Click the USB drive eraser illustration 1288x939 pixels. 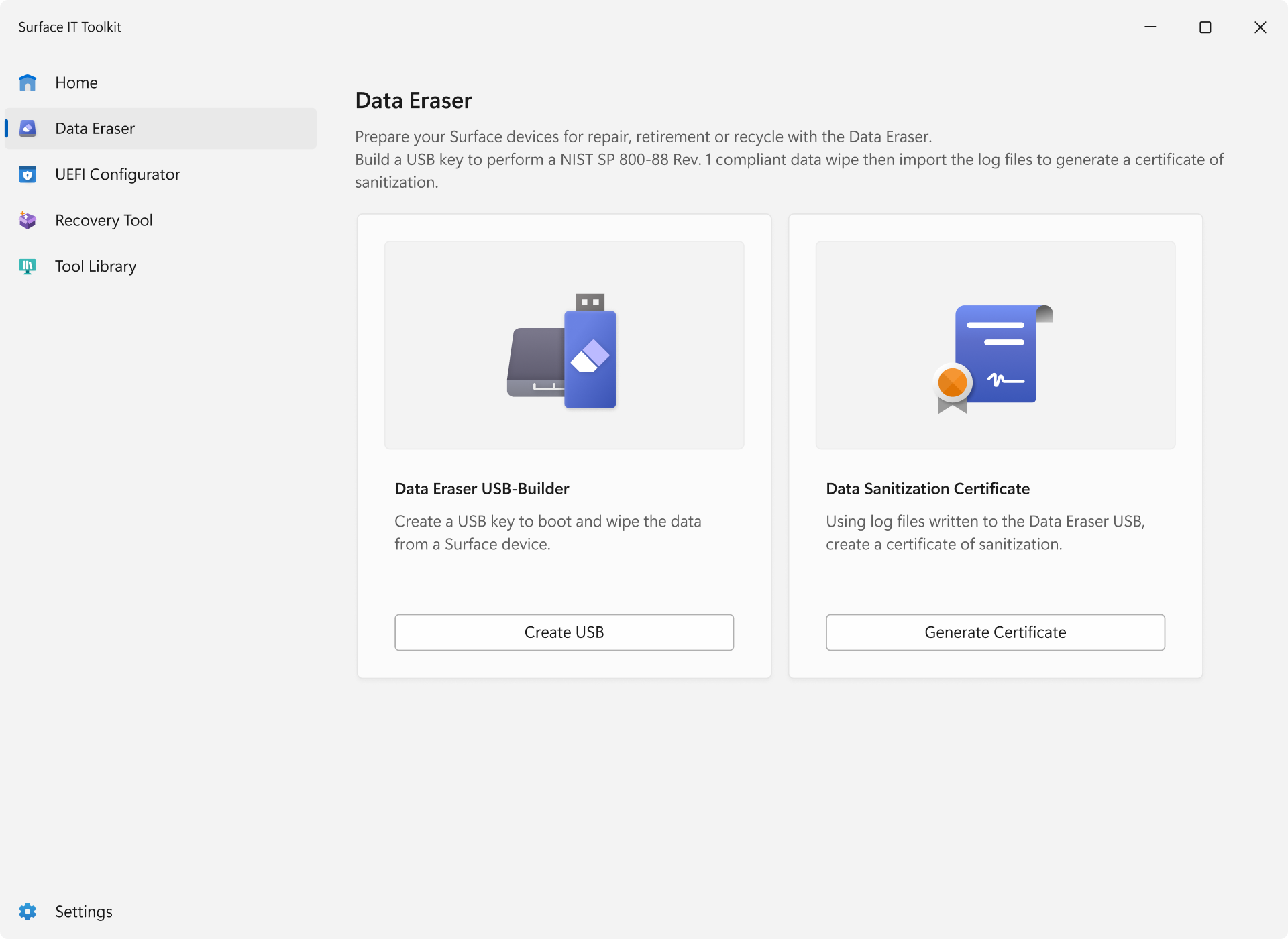pyautogui.click(x=562, y=351)
